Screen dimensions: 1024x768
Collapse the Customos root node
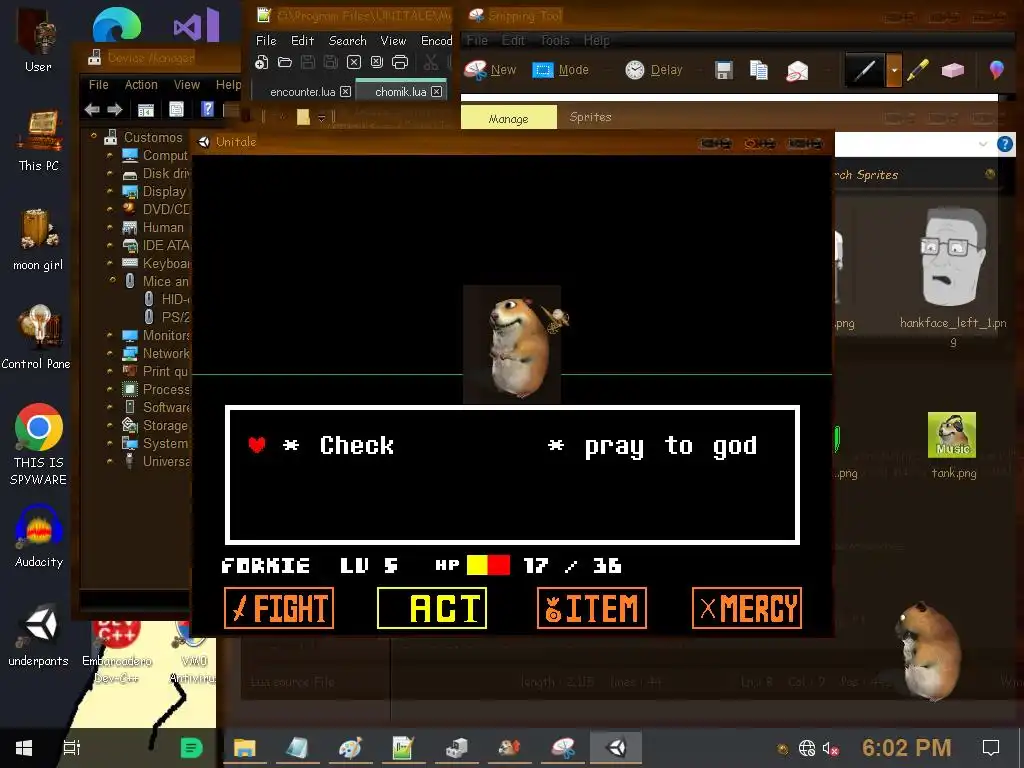[93, 136]
